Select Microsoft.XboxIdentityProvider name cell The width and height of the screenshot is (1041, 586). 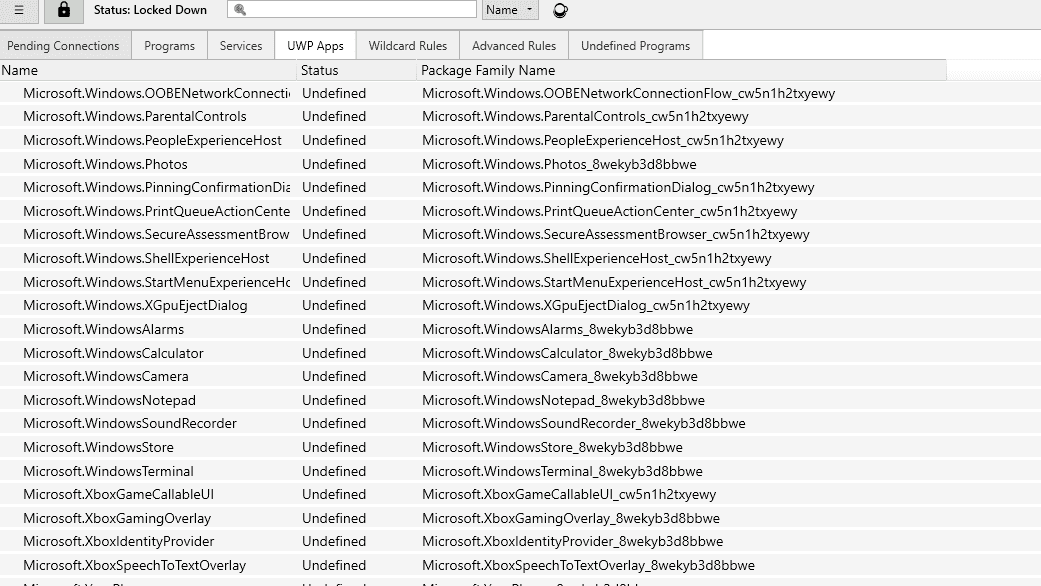(x=119, y=542)
